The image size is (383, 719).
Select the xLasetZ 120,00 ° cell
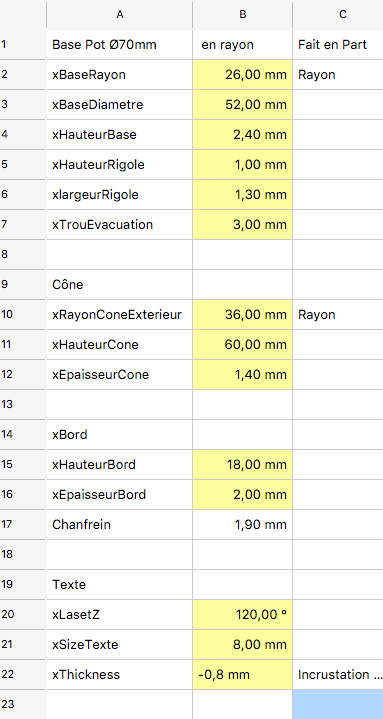pos(243,614)
